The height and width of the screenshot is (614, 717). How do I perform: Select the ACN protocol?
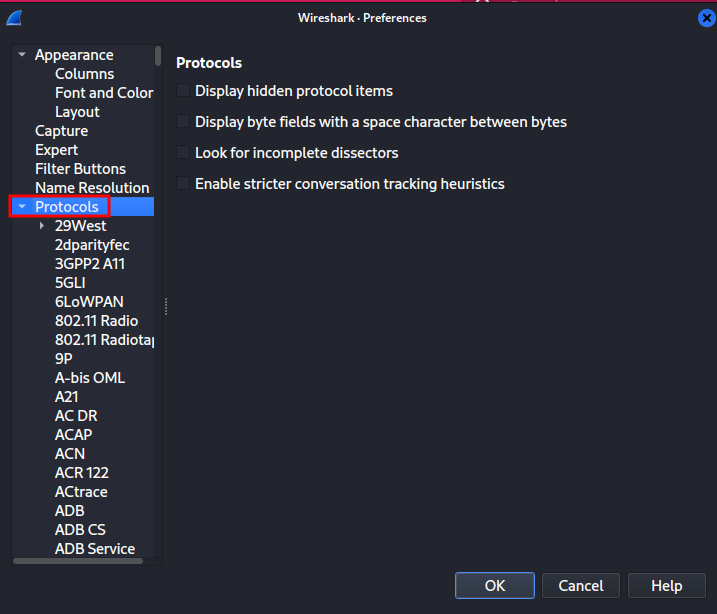click(70, 454)
